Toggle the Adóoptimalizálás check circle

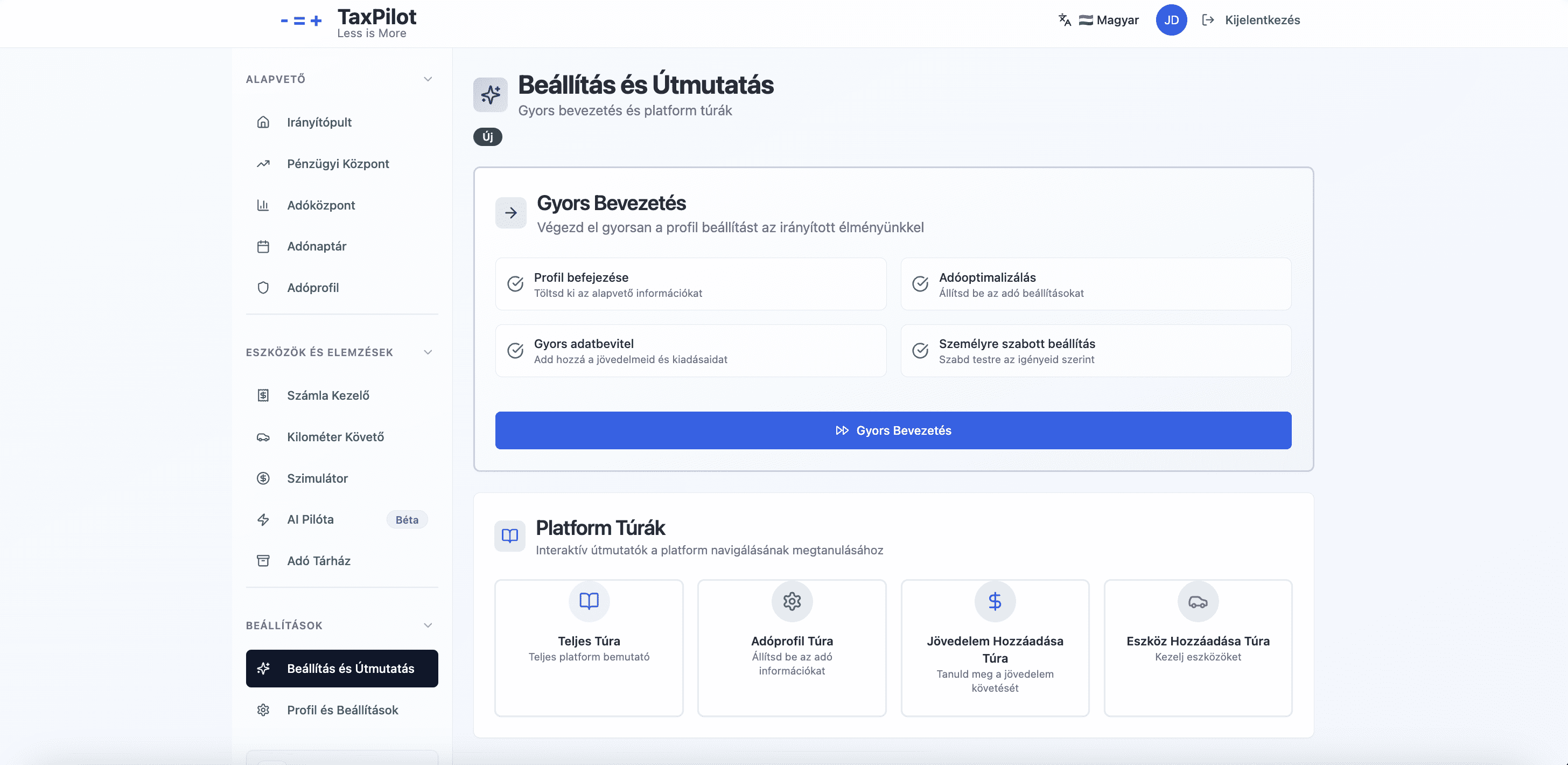tap(920, 284)
